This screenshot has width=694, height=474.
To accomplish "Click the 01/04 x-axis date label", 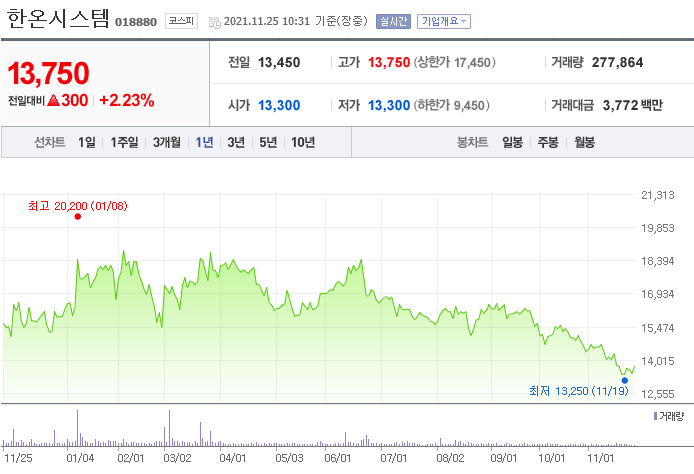I will tap(80, 458).
